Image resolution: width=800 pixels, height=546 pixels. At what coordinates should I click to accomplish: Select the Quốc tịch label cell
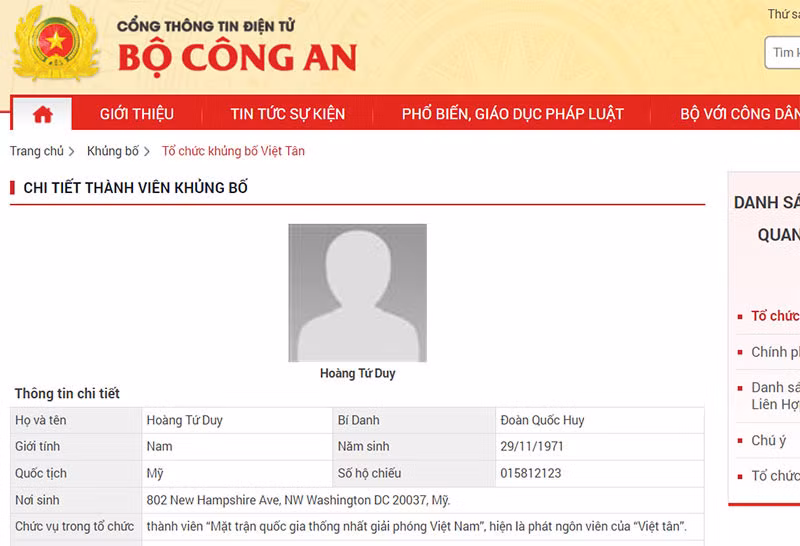click(x=76, y=474)
